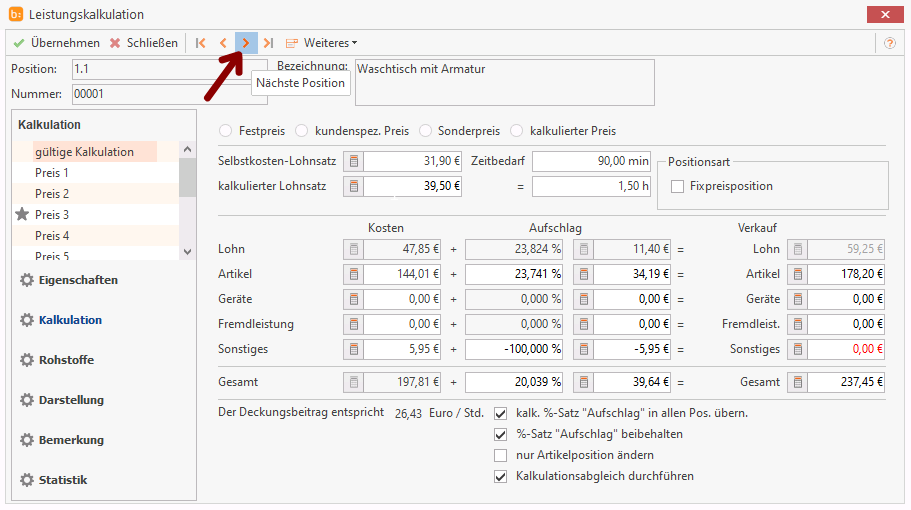911x510 pixels.
Task: Select the Festpreis radio button
Action: (225, 131)
